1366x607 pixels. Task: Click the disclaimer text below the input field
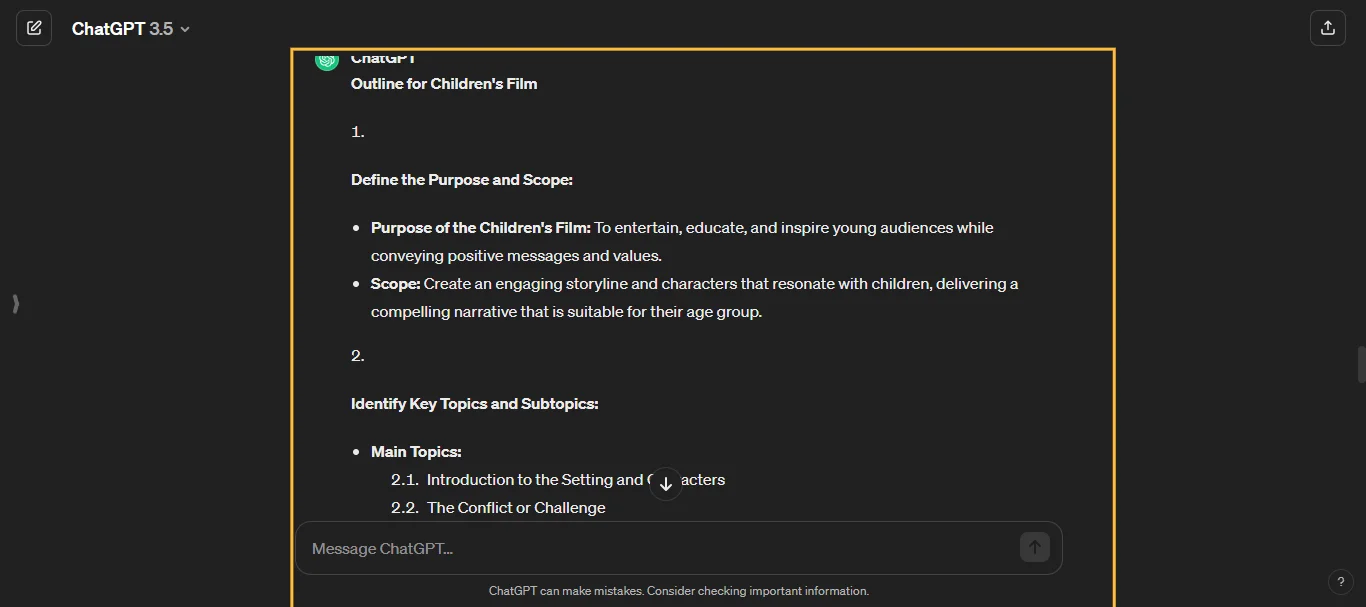click(x=679, y=590)
